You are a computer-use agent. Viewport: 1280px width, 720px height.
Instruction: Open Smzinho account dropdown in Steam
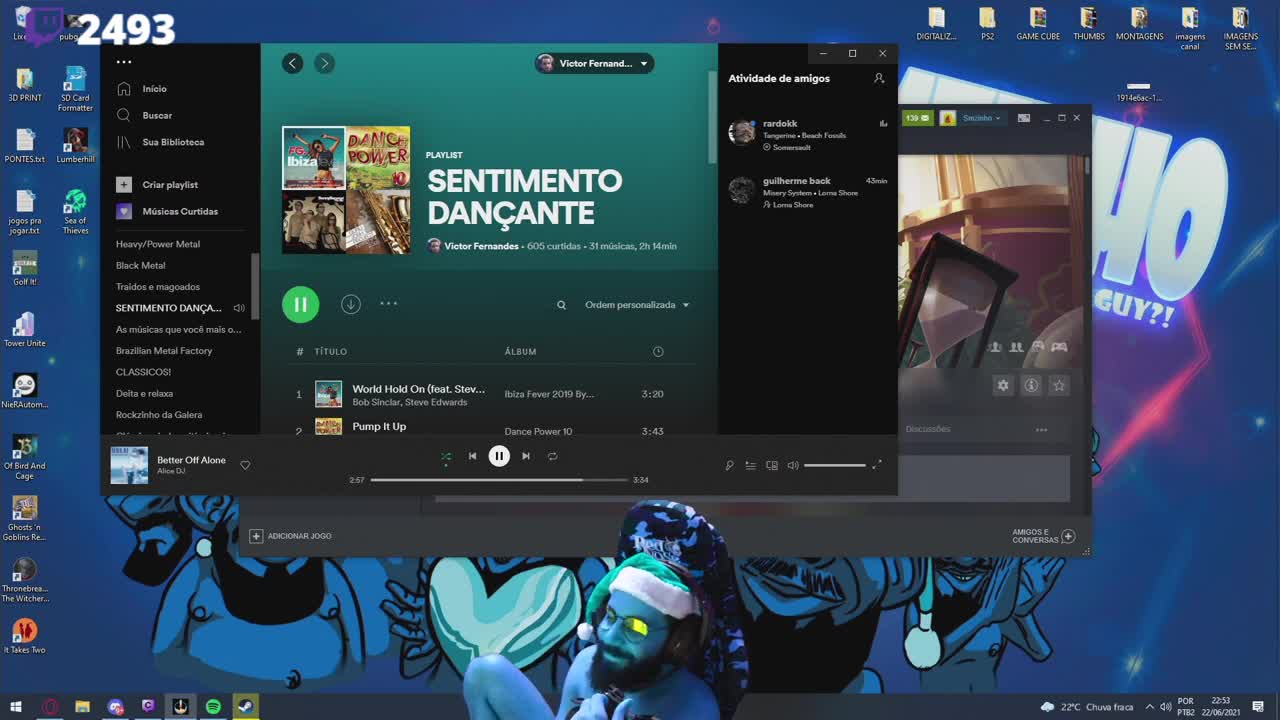(x=981, y=118)
